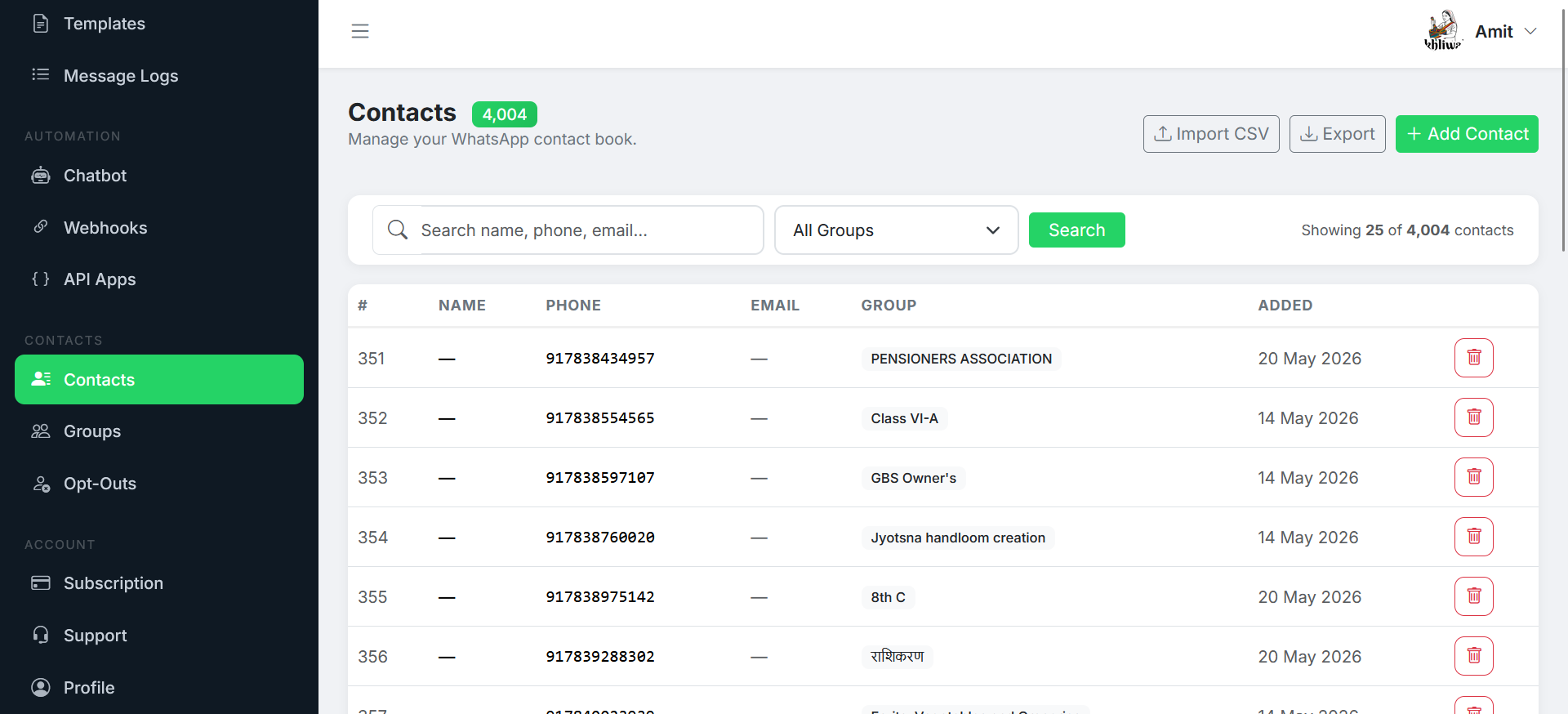Select Contacts in the sidebar
This screenshot has height=714, width=1568.
point(159,379)
